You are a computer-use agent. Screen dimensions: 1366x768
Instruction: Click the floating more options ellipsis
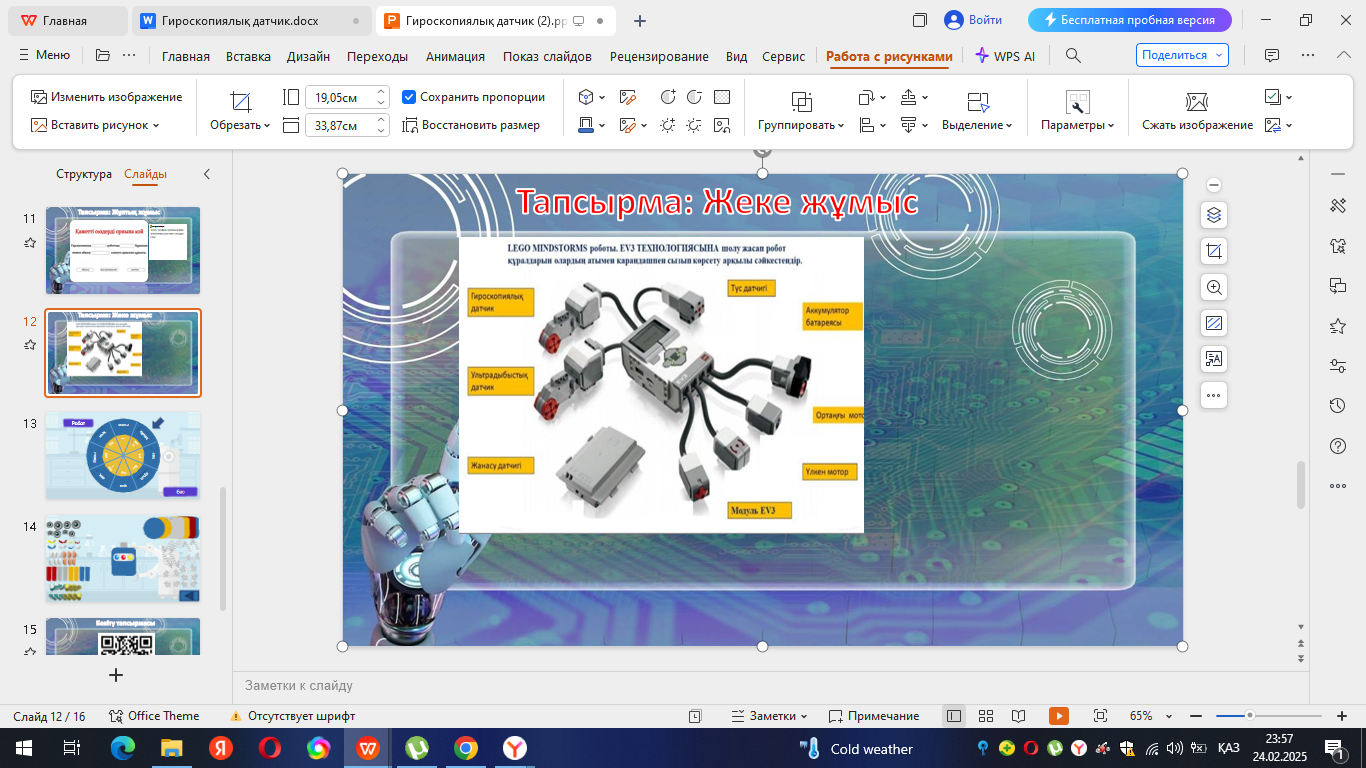(1214, 395)
